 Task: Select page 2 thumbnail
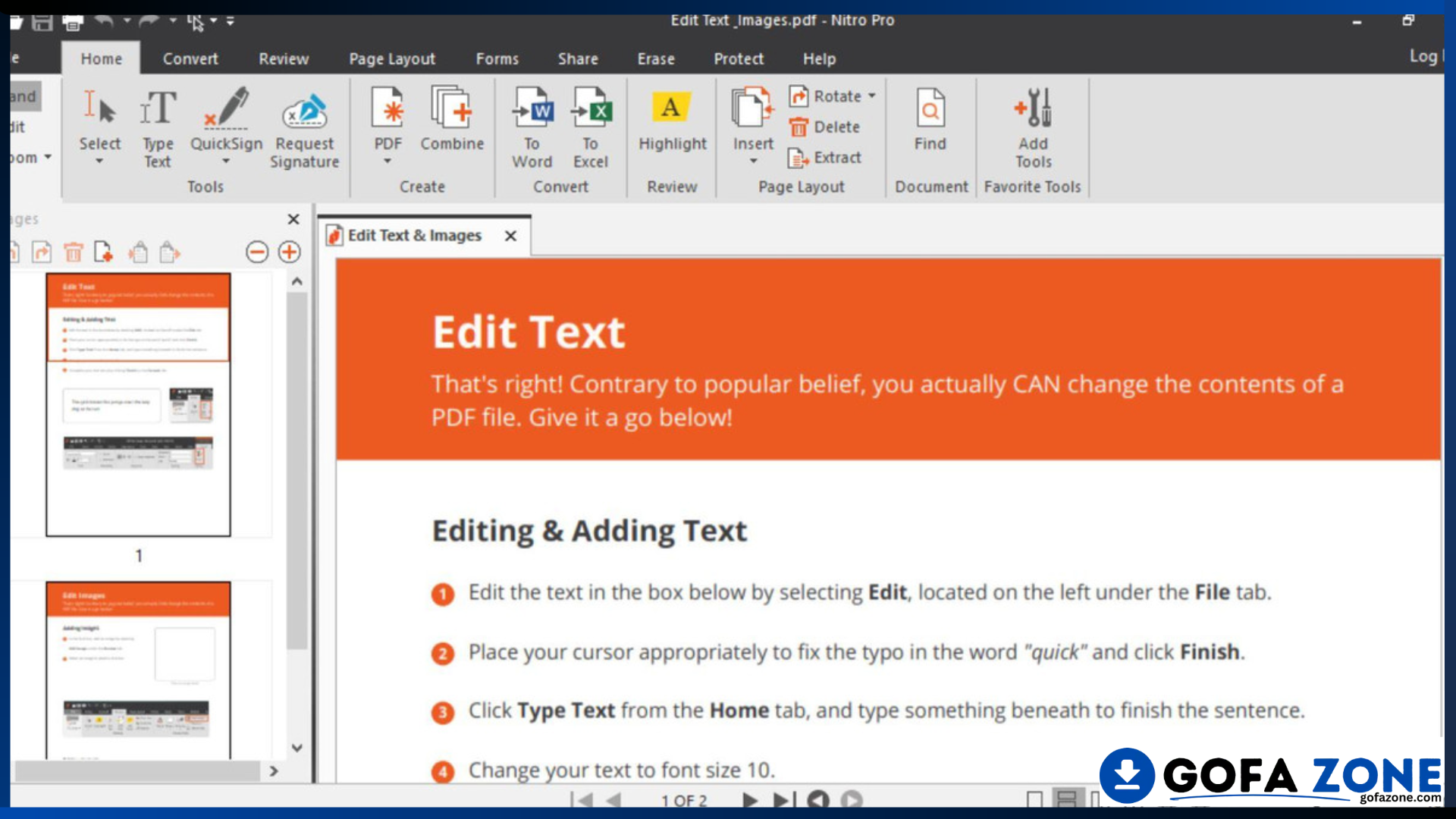click(138, 670)
